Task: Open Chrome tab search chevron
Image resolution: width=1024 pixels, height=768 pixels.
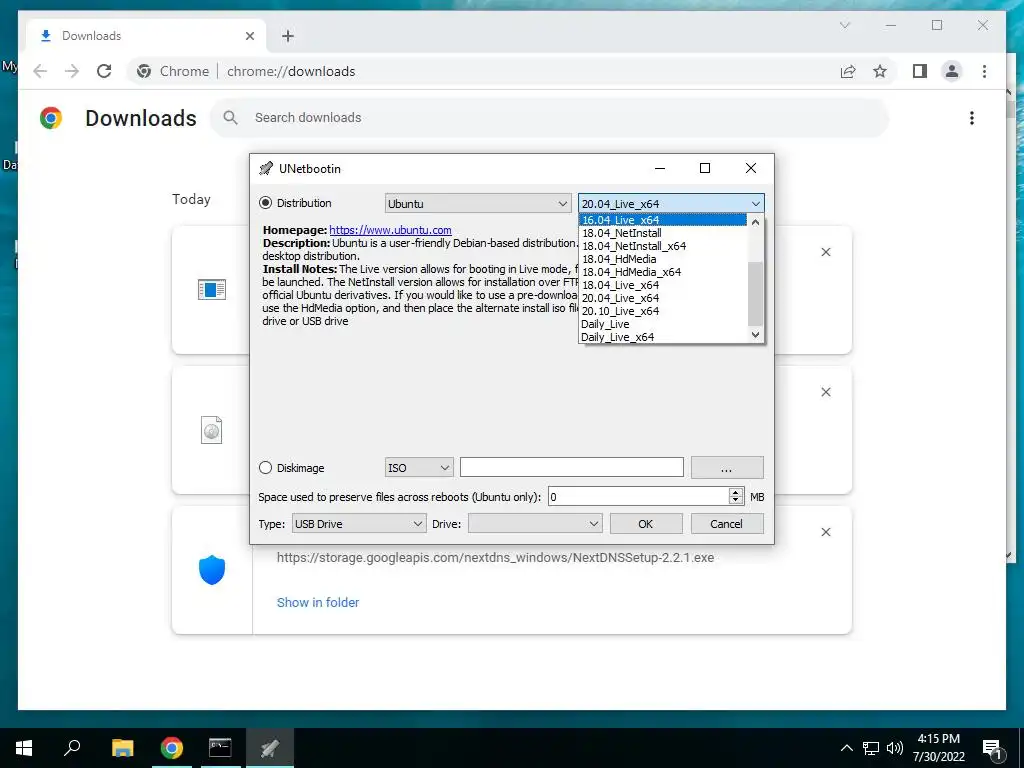Action: click(845, 25)
